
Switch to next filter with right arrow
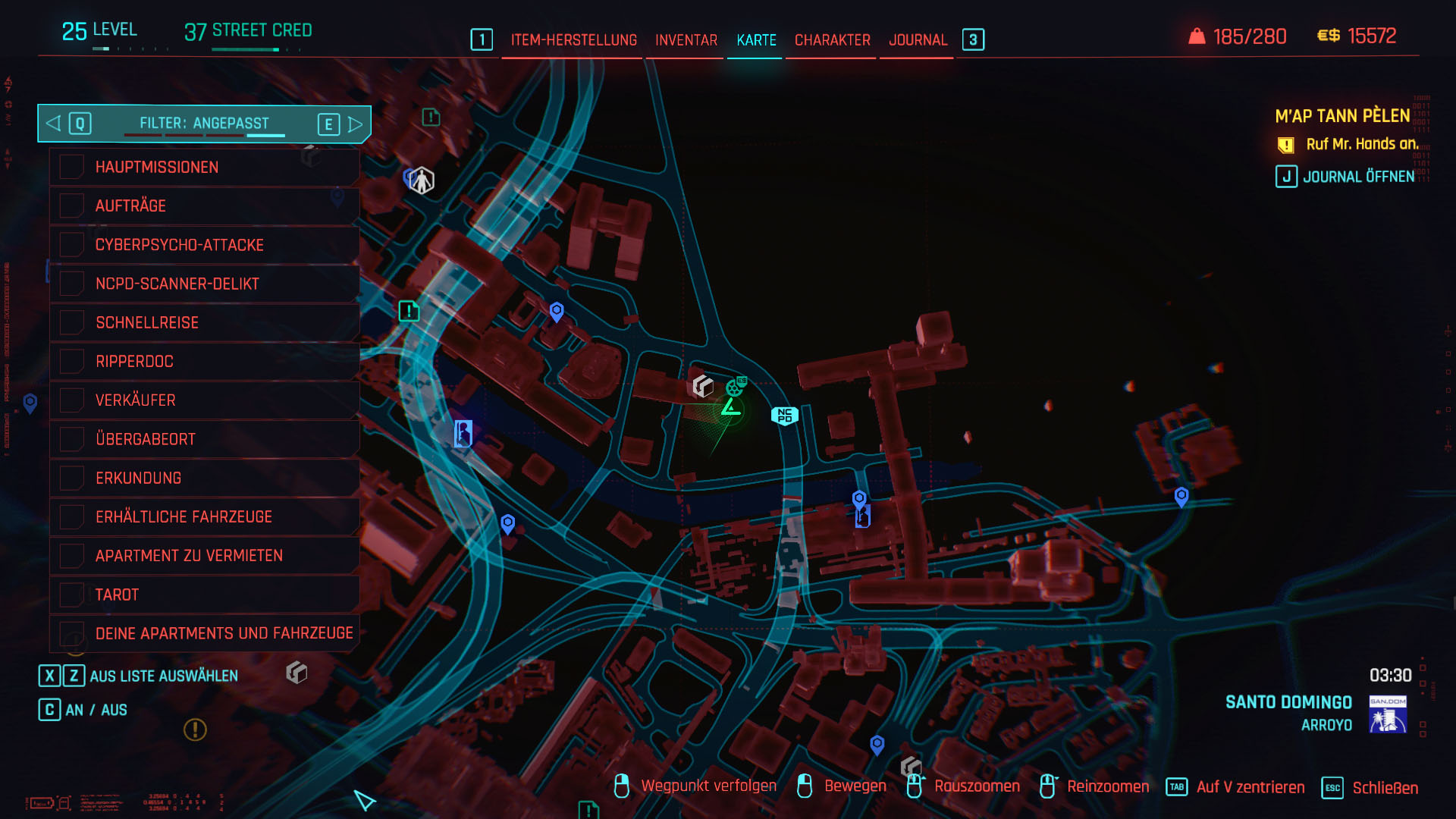356,124
